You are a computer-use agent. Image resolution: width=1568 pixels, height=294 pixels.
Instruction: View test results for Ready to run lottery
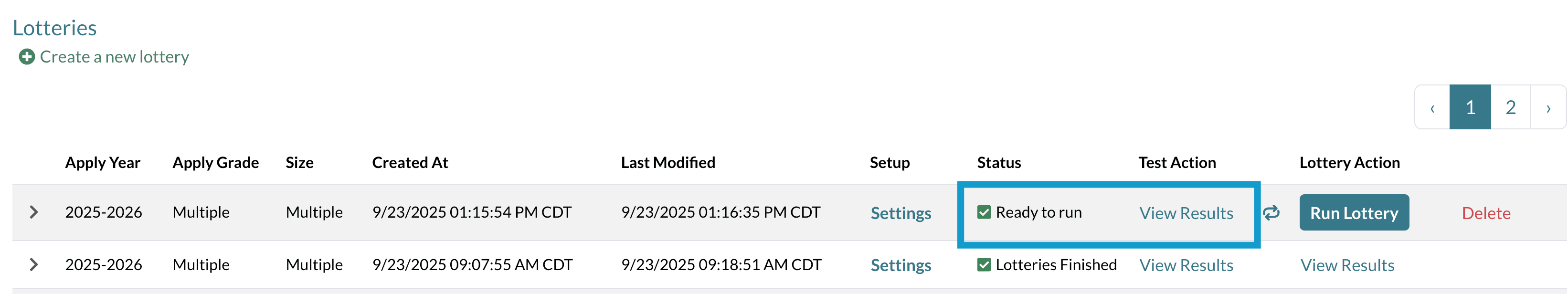1186,213
